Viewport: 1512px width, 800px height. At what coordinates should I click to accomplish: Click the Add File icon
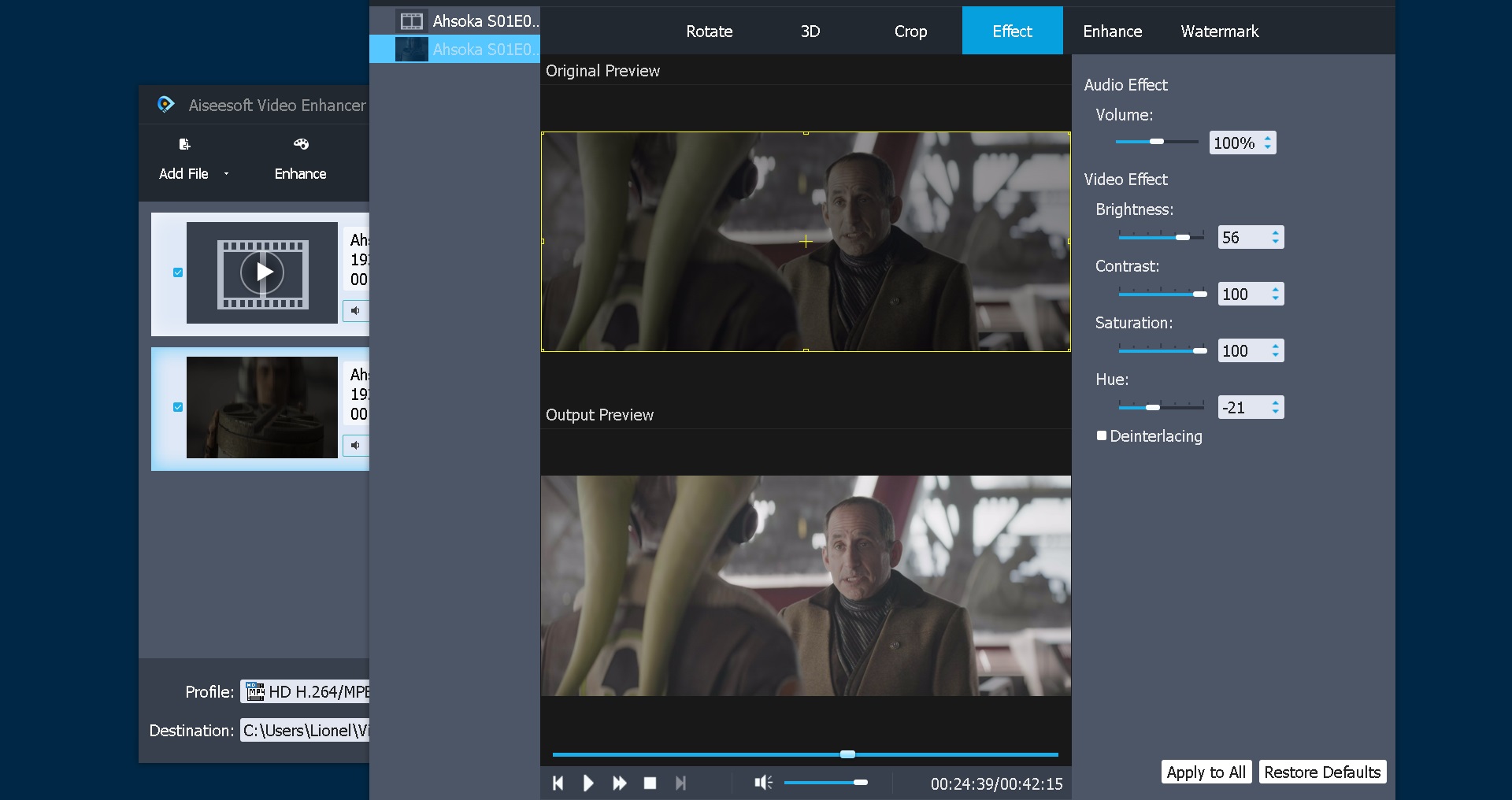[x=184, y=144]
